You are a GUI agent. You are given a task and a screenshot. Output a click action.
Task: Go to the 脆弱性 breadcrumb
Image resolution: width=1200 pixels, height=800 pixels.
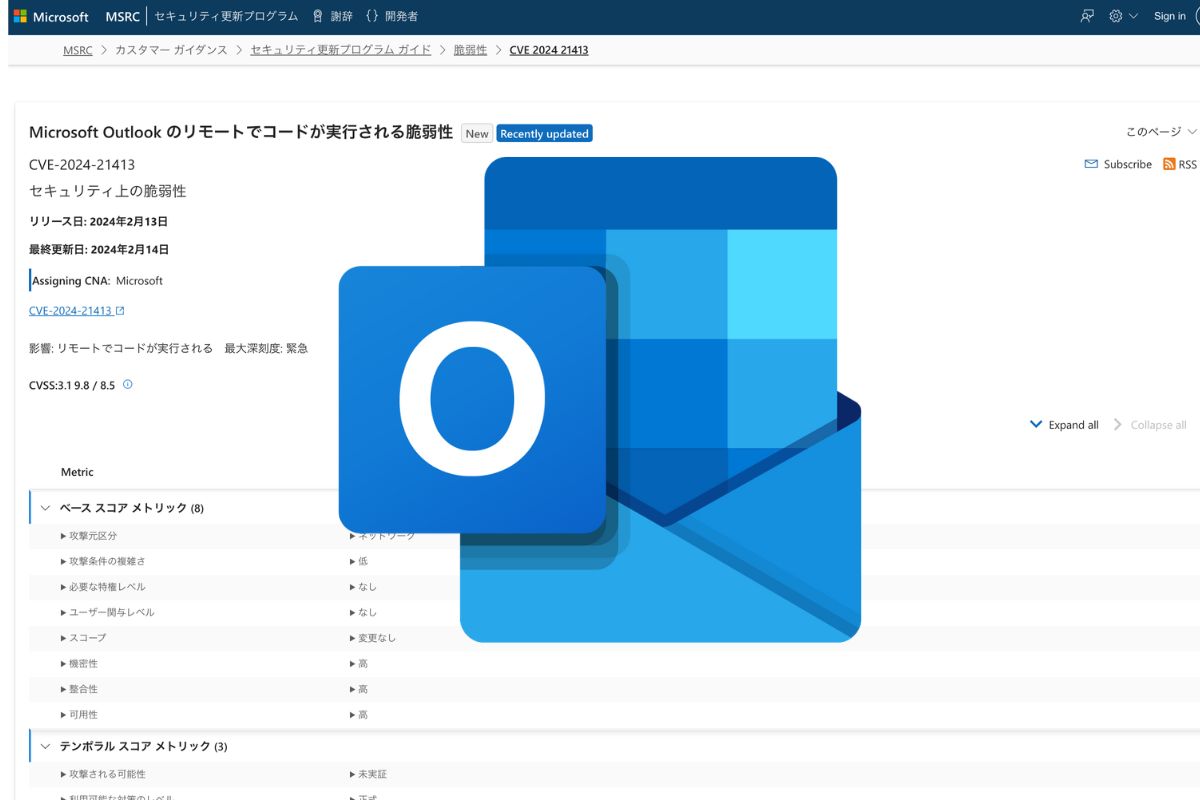pyautogui.click(x=470, y=50)
